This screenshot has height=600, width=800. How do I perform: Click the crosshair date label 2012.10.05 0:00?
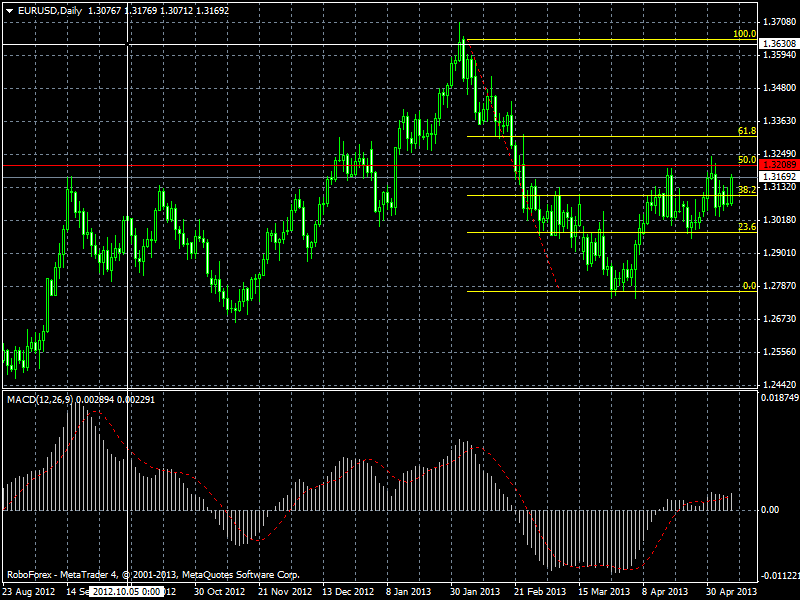click(127, 592)
